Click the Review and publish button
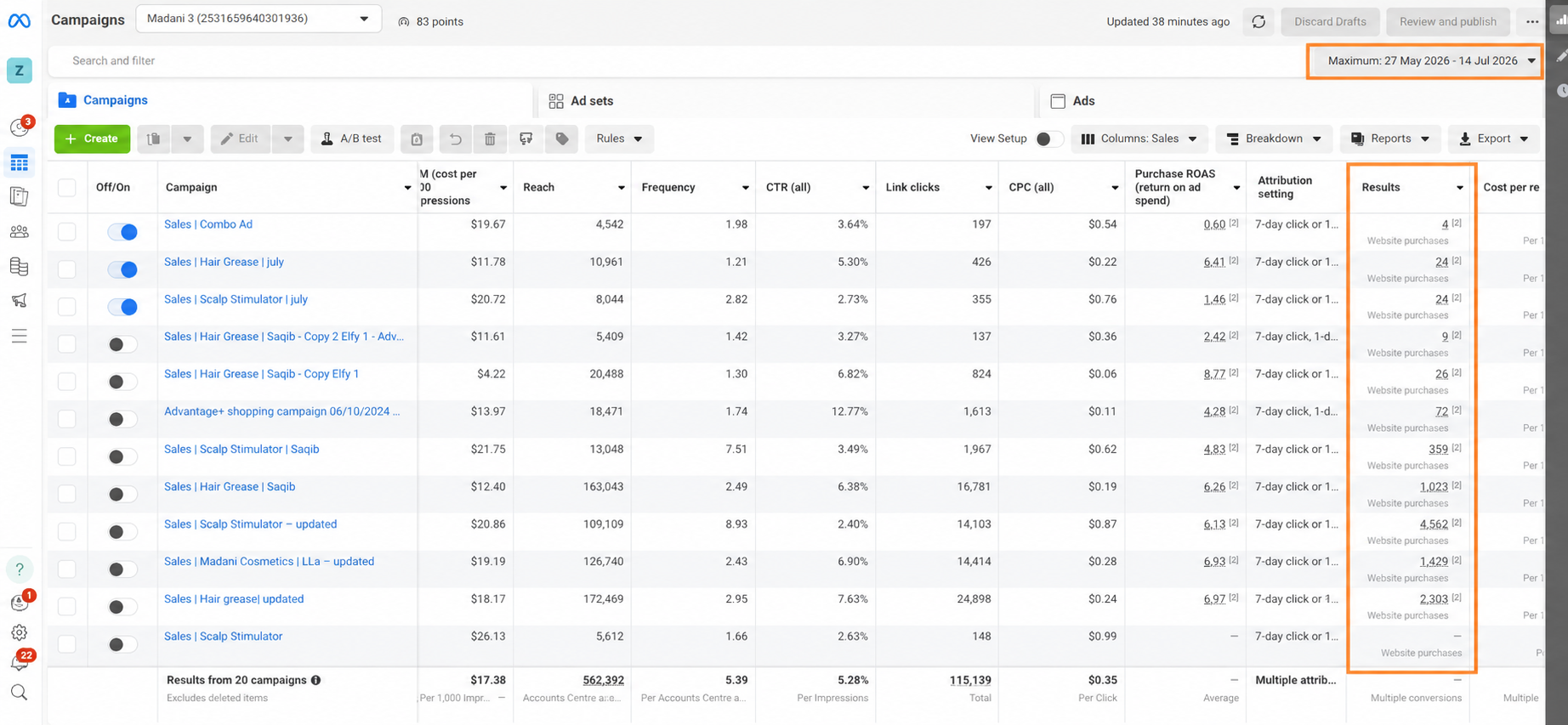Screen dimensions: 1568x725 pos(1448,21)
